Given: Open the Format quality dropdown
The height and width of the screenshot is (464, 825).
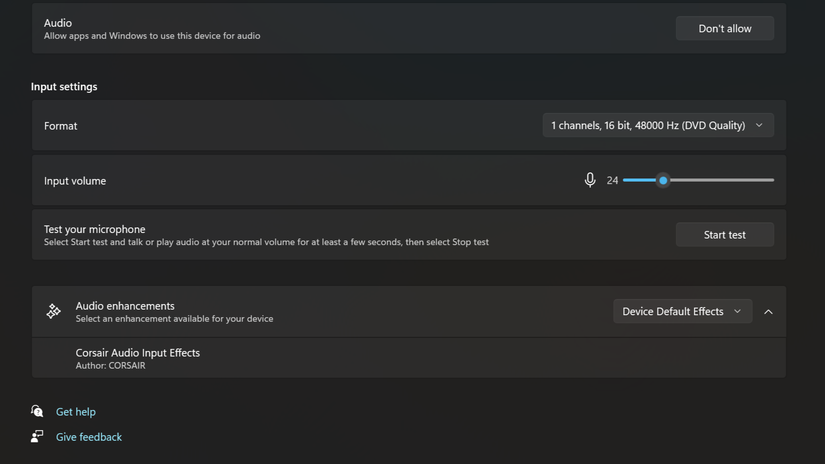Looking at the screenshot, I should pyautogui.click(x=657, y=126).
